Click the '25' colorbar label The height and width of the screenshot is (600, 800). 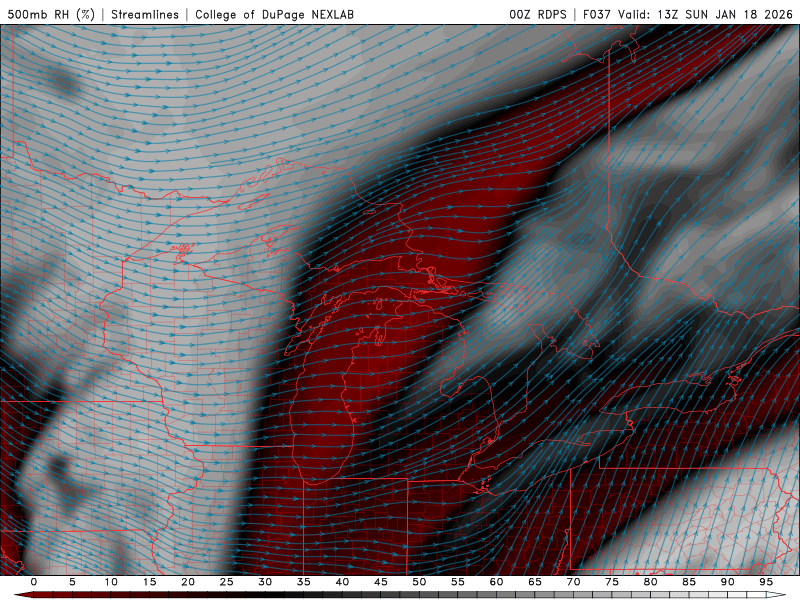point(227,582)
